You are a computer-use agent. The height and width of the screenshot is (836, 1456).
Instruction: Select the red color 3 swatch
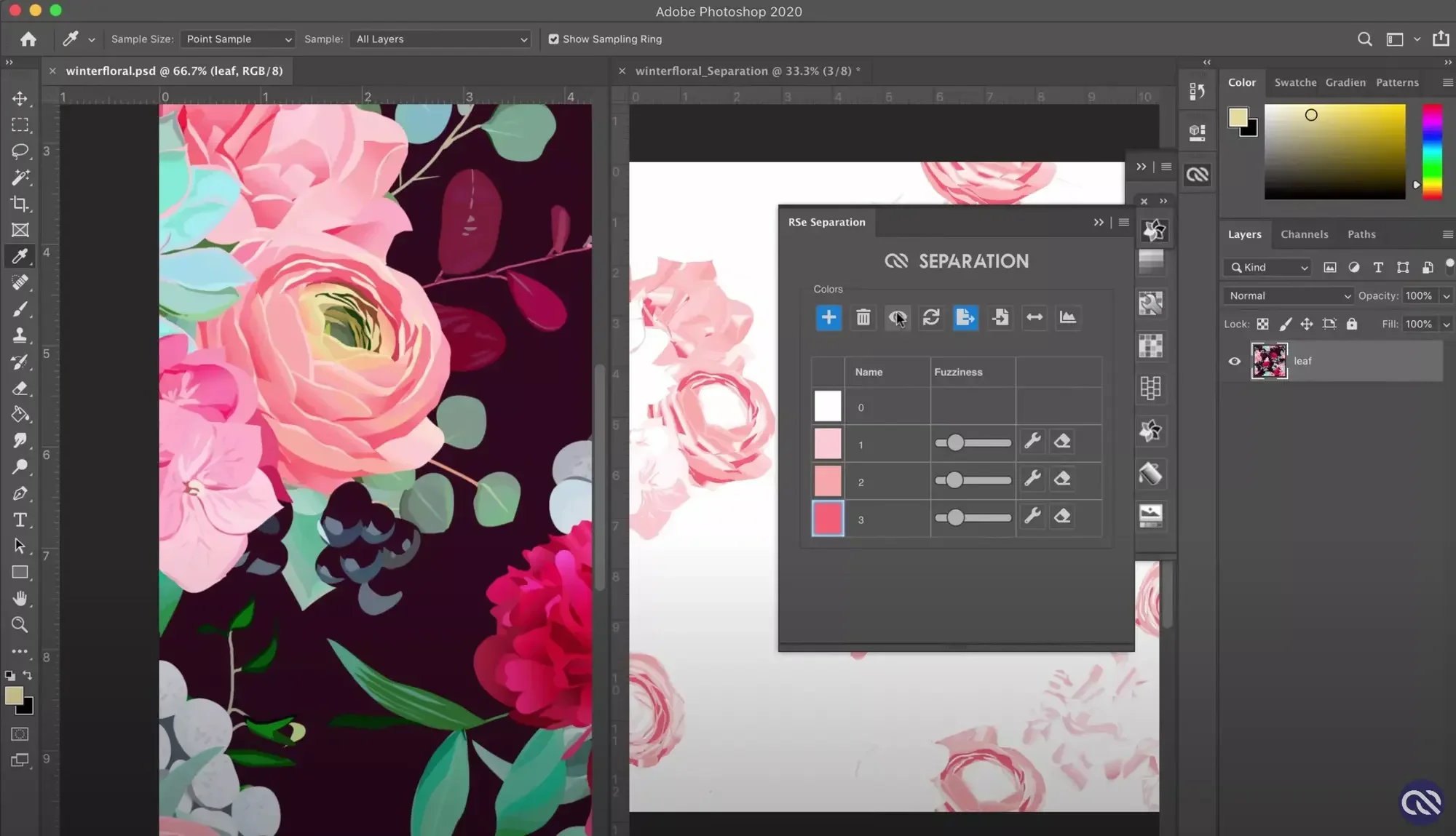click(x=828, y=519)
